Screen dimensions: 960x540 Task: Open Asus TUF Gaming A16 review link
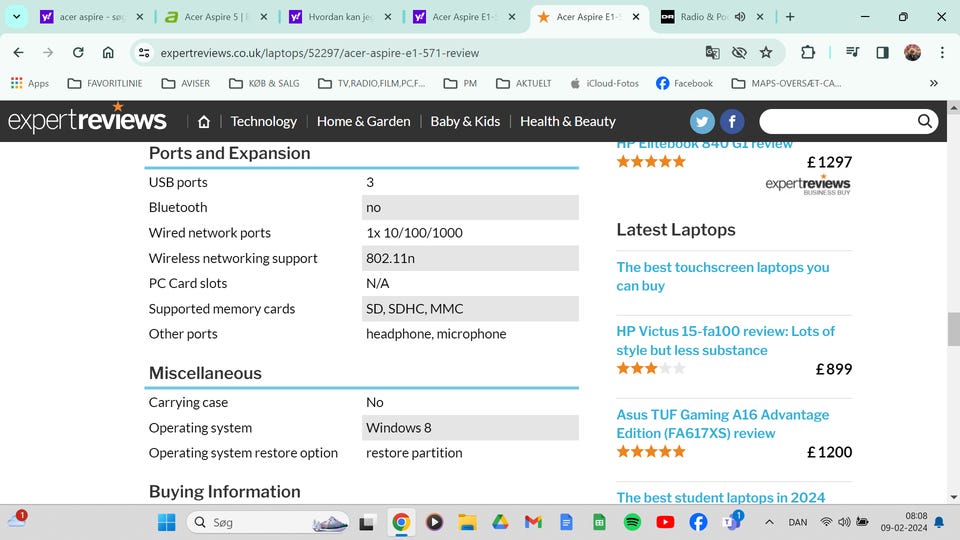(722, 424)
